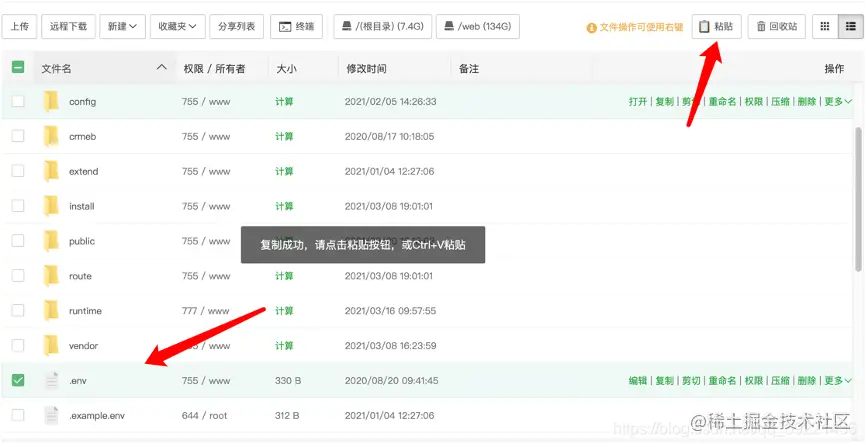Viewport: 866px width, 447px height.
Task: Go to root directory disk (7.4G)
Action: coord(383,27)
